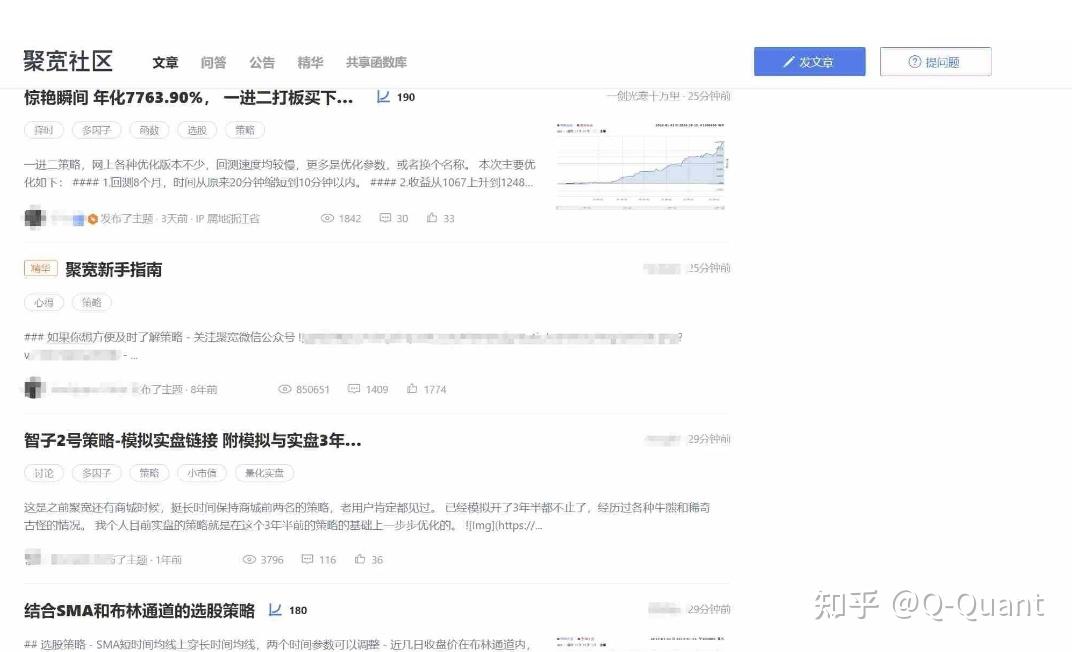View the 公告 tab
Image resolution: width=1072 pixels, height=652 pixels.
coord(262,62)
